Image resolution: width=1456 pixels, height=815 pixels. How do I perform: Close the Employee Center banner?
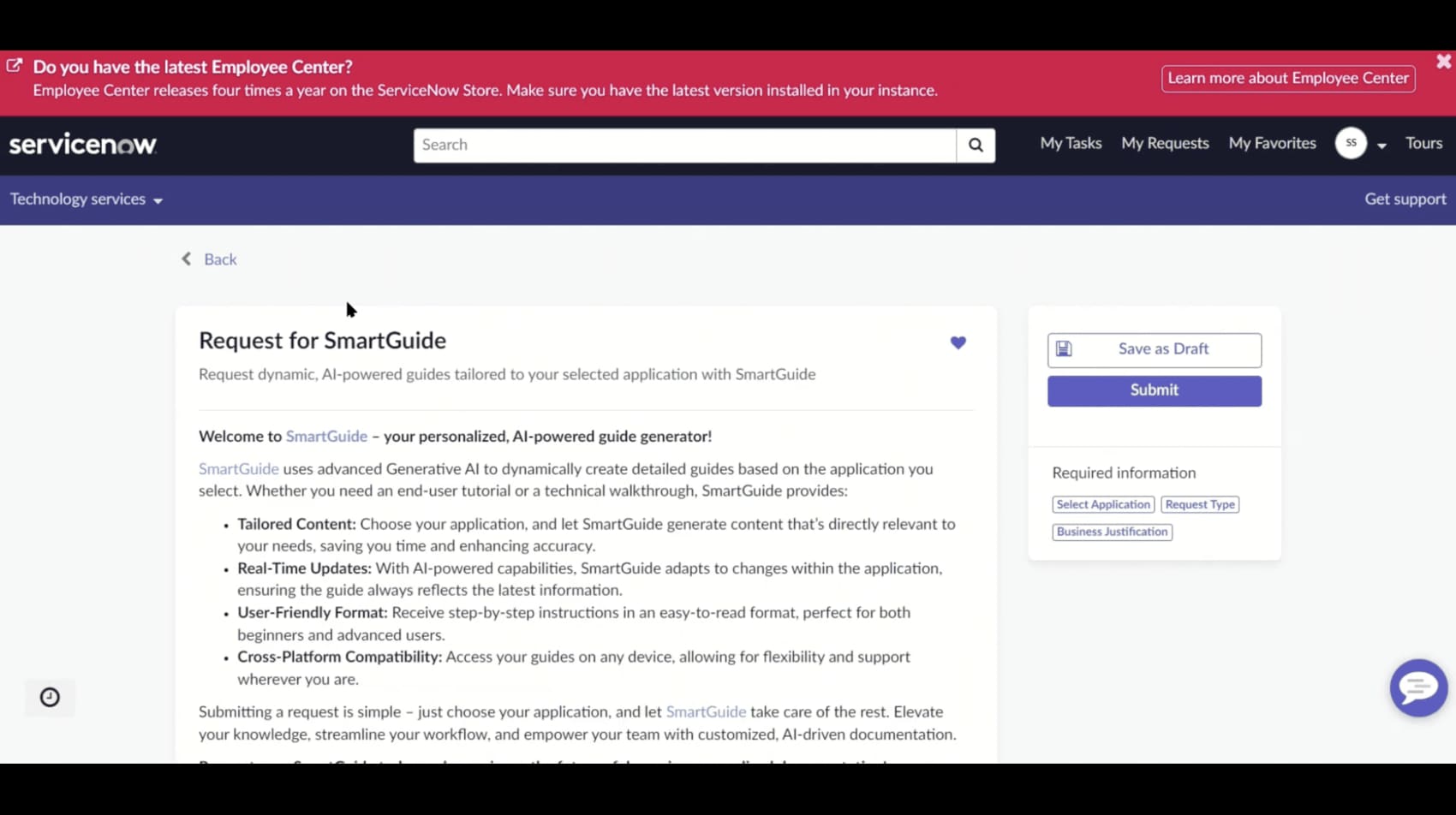coord(1443,62)
